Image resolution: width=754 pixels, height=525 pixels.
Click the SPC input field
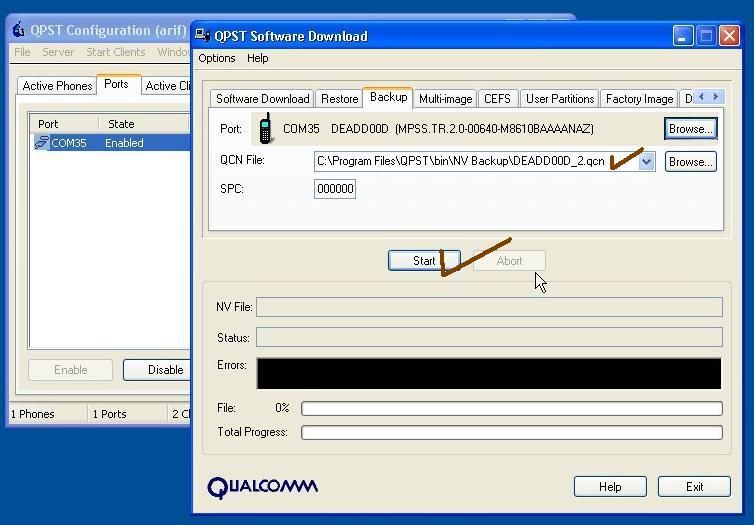(x=335, y=189)
